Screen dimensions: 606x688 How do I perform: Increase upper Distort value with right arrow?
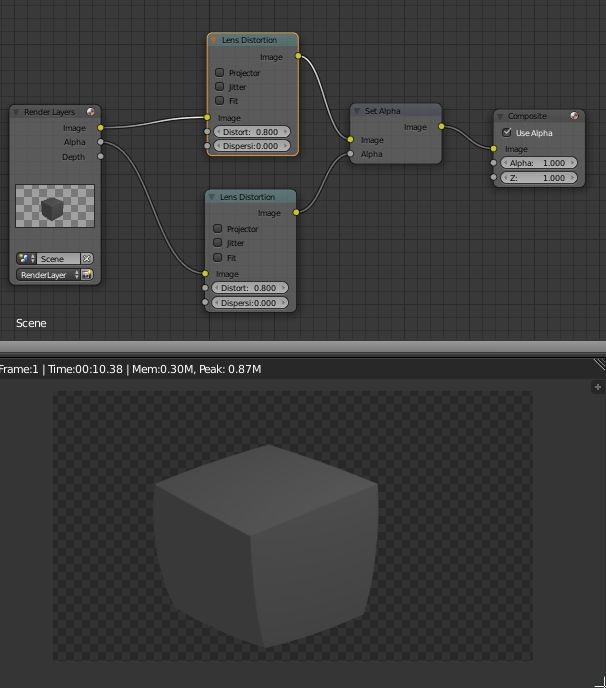click(285, 132)
